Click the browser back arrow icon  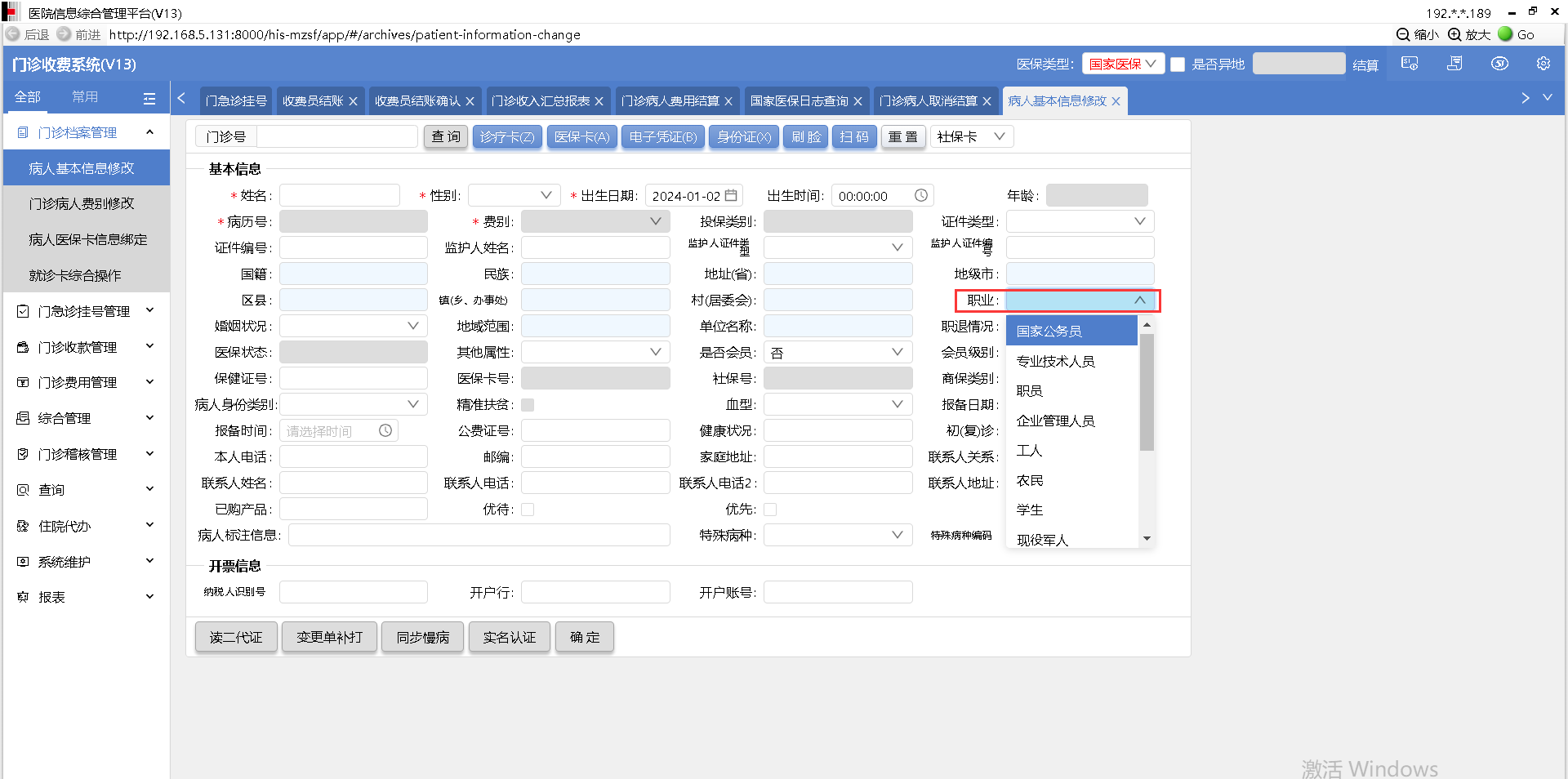tap(12, 34)
